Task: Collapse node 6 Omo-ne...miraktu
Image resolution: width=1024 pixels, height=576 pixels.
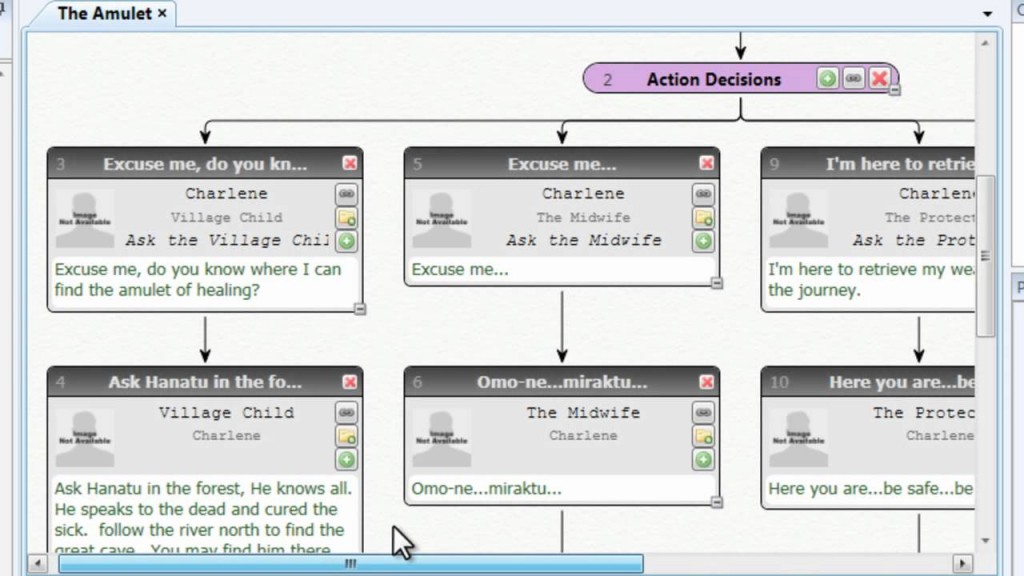Action: point(716,503)
